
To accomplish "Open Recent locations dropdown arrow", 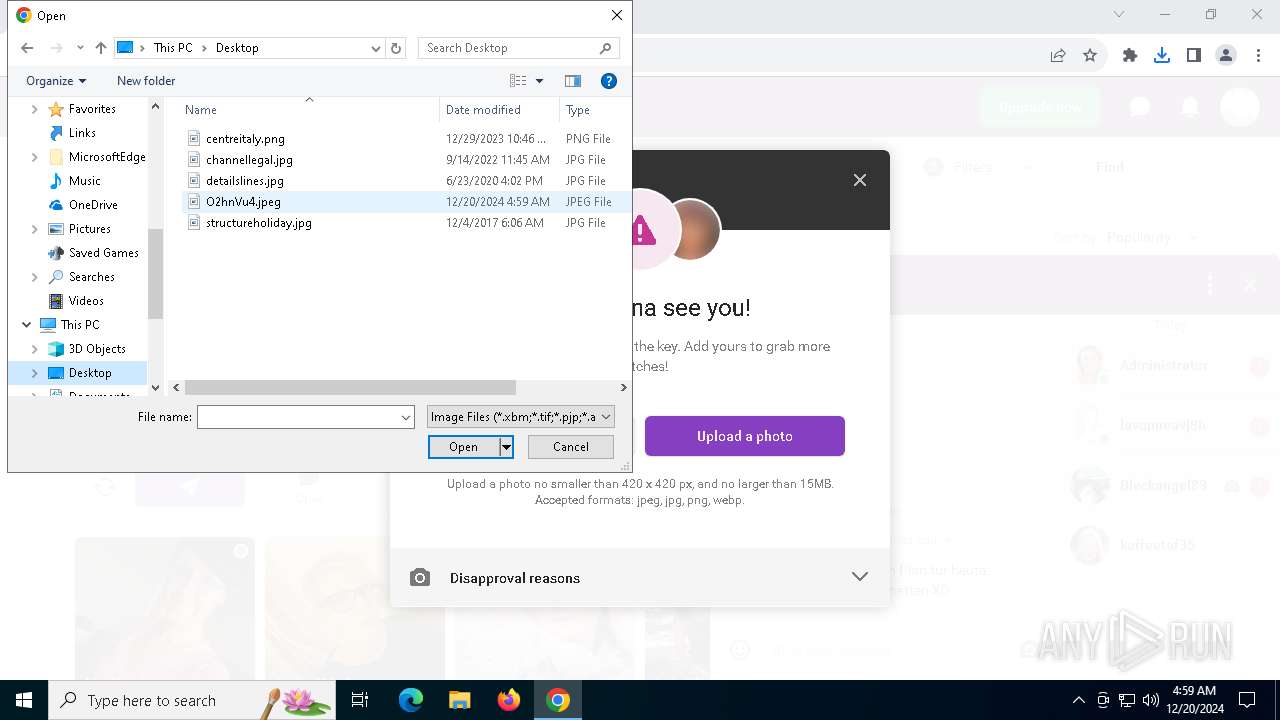I will click(80, 48).
